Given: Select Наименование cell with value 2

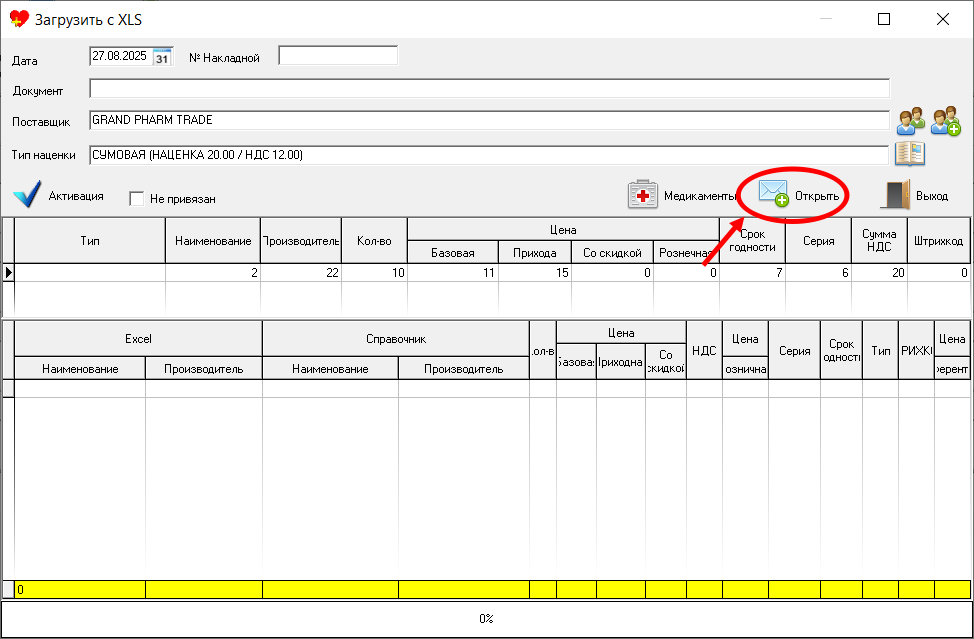Looking at the screenshot, I should (x=213, y=273).
